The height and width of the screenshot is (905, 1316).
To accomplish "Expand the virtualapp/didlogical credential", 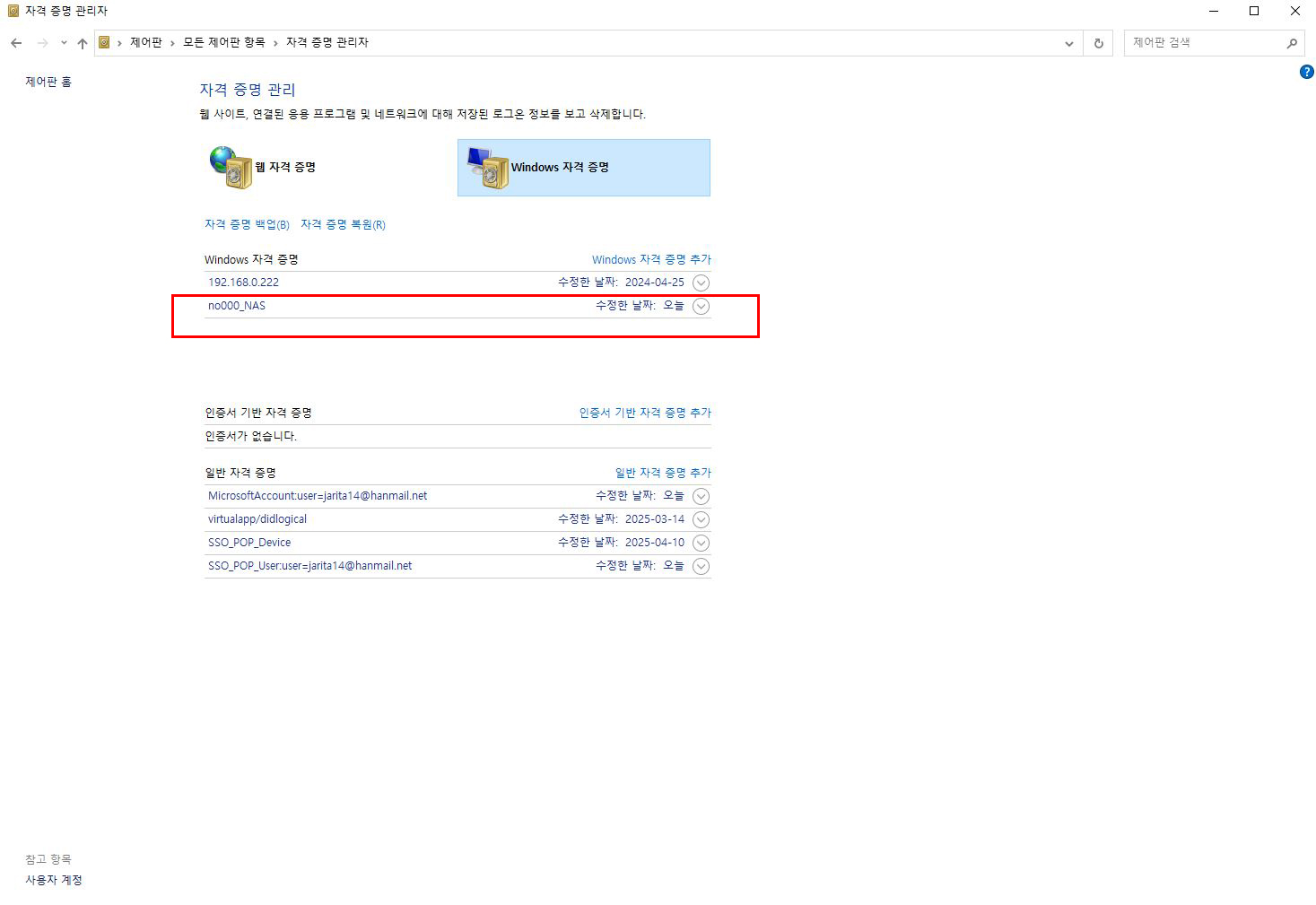I will 702,519.
